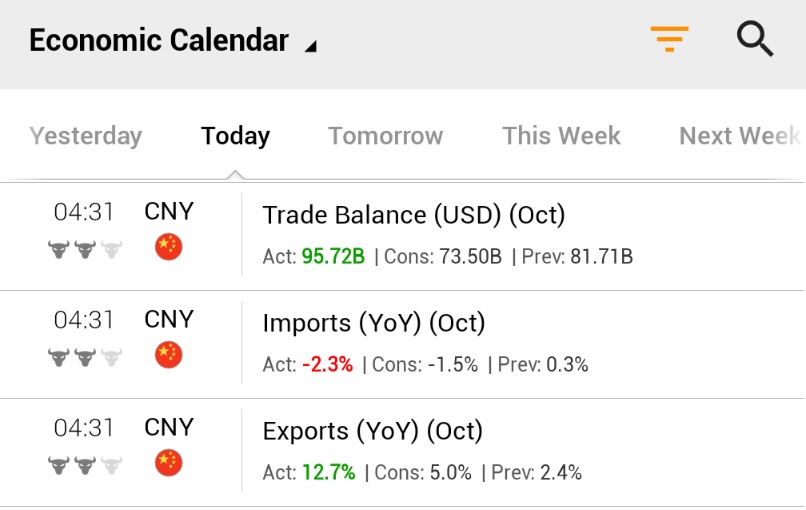The width and height of the screenshot is (806, 510).
Task: Click China flag on Trade Balance row
Action: pyautogui.click(x=169, y=247)
